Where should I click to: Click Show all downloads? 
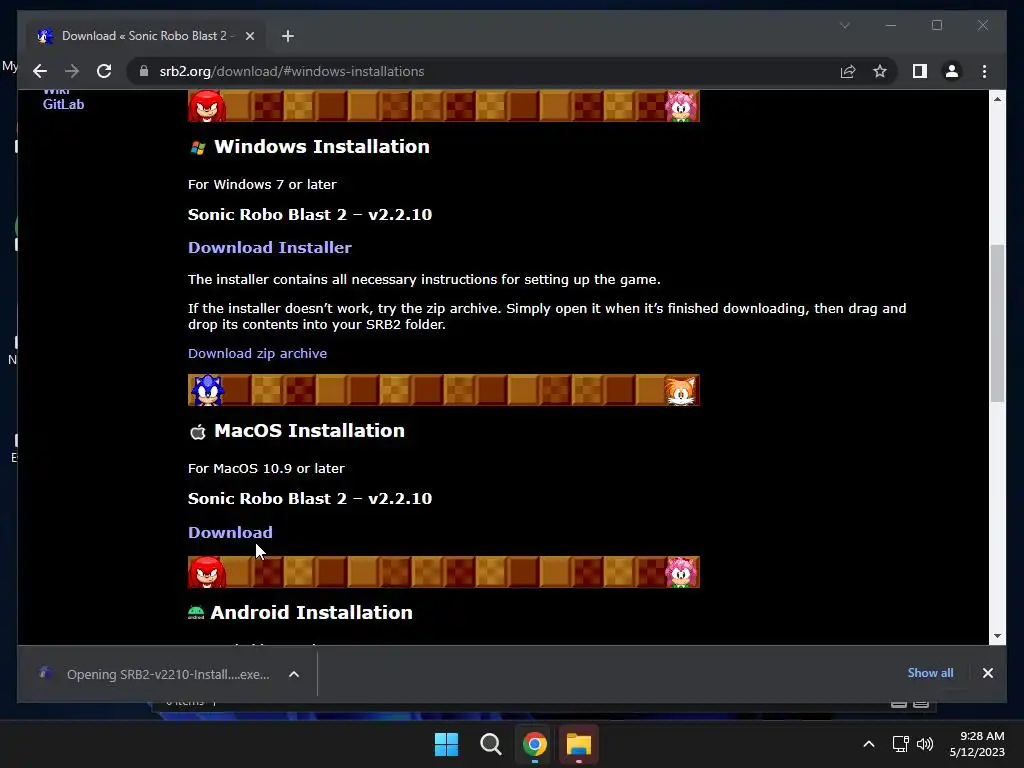click(930, 673)
